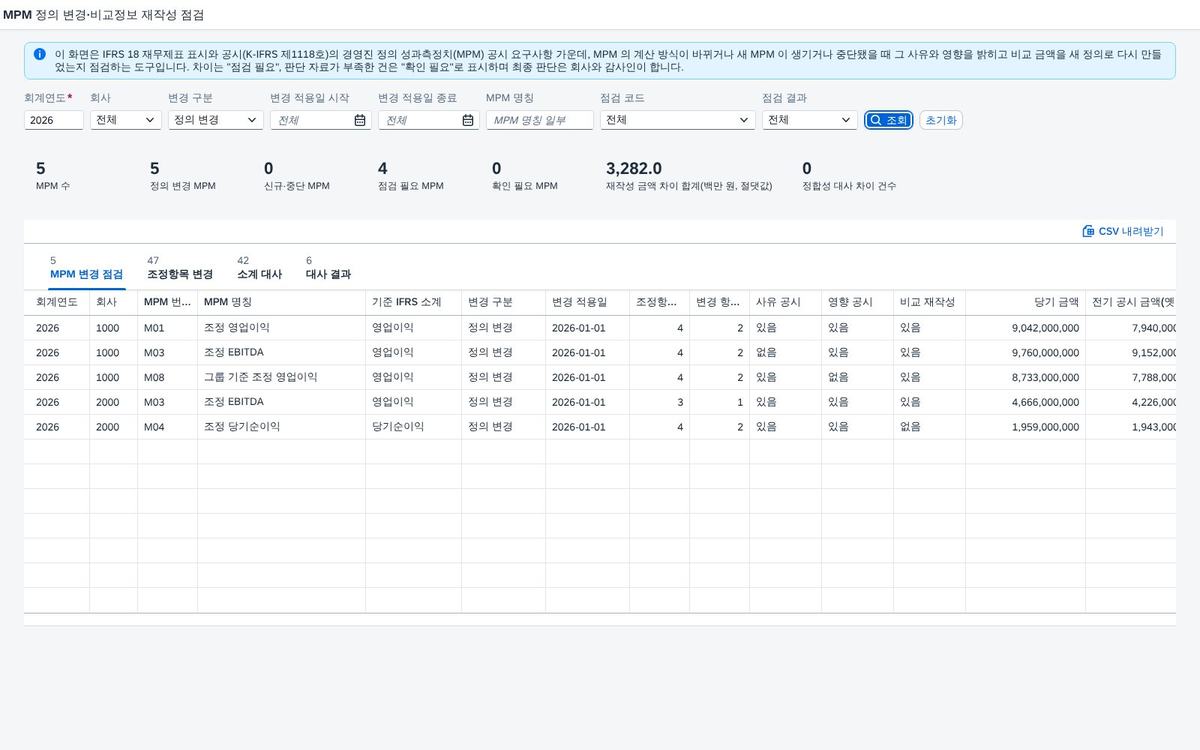Click the M08 MPM number cell
Screen dimensions: 1200x750
tap(154, 377)
